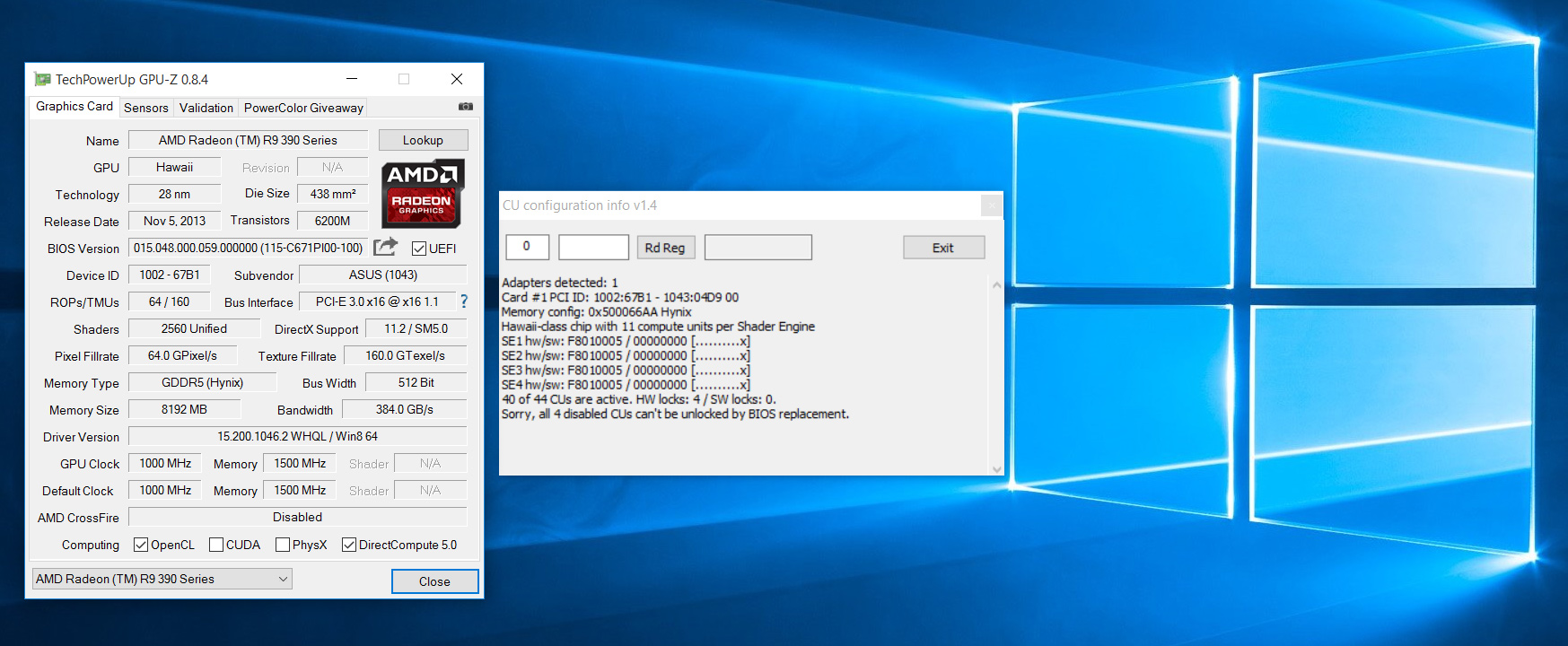
Task: Toggle the UEFI checkbox
Action: [x=419, y=249]
